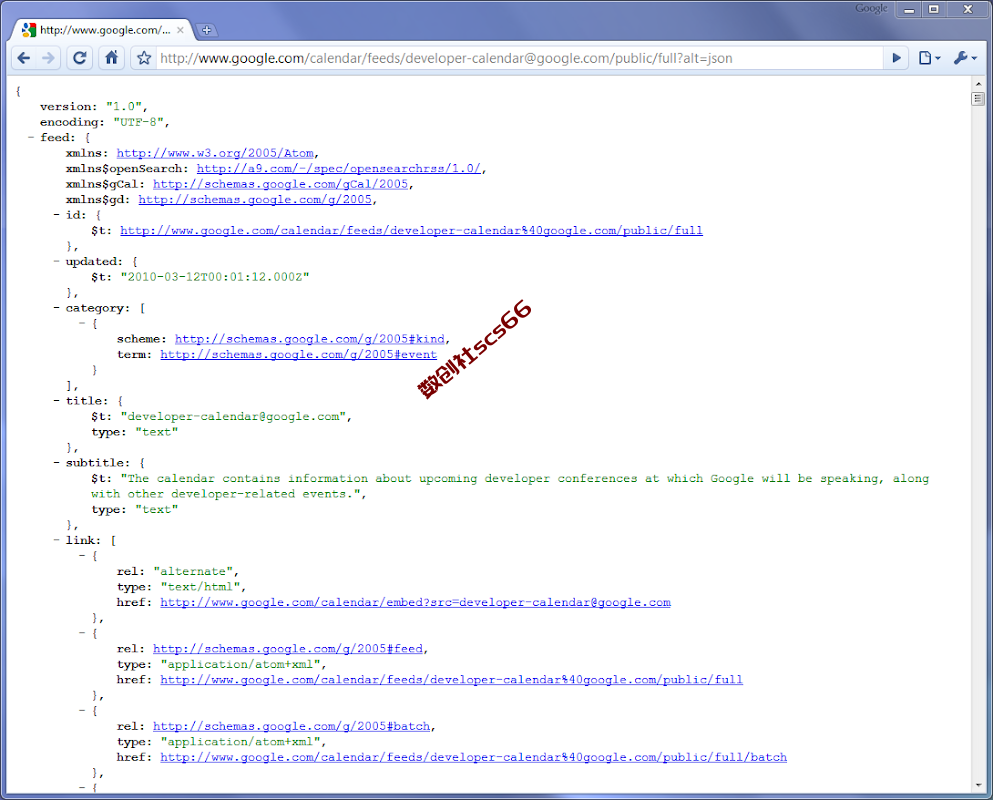Viewport: 993px width, 800px height.
Task: Open the scheme 2005#kind link
Action: coord(310,339)
